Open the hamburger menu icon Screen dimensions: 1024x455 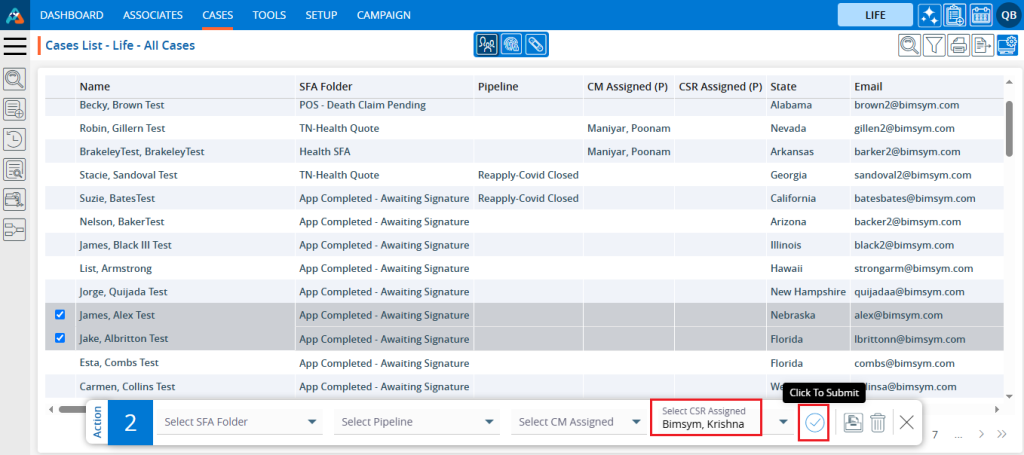tap(15, 46)
